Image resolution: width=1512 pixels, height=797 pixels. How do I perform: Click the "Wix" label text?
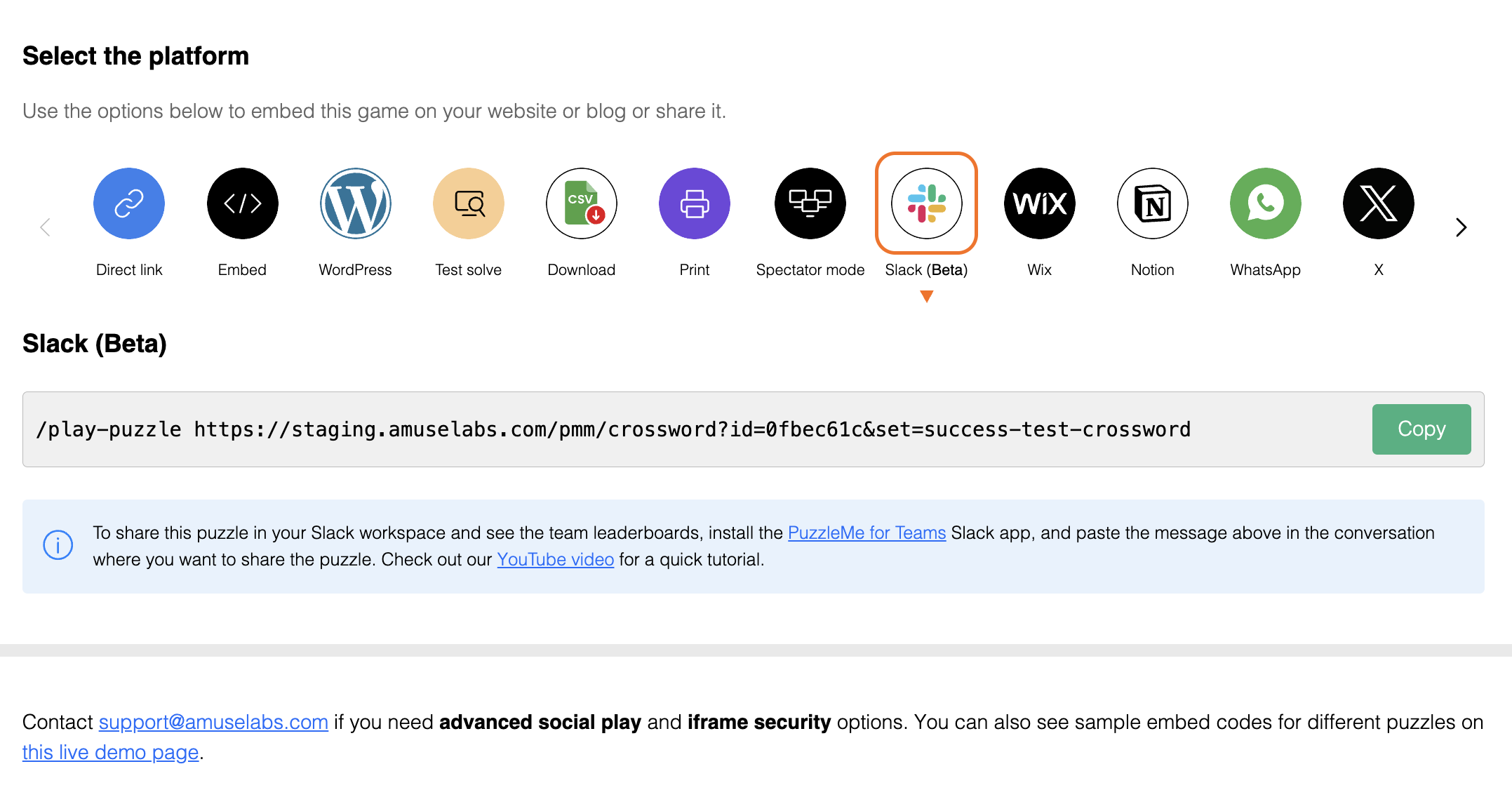[1040, 270]
